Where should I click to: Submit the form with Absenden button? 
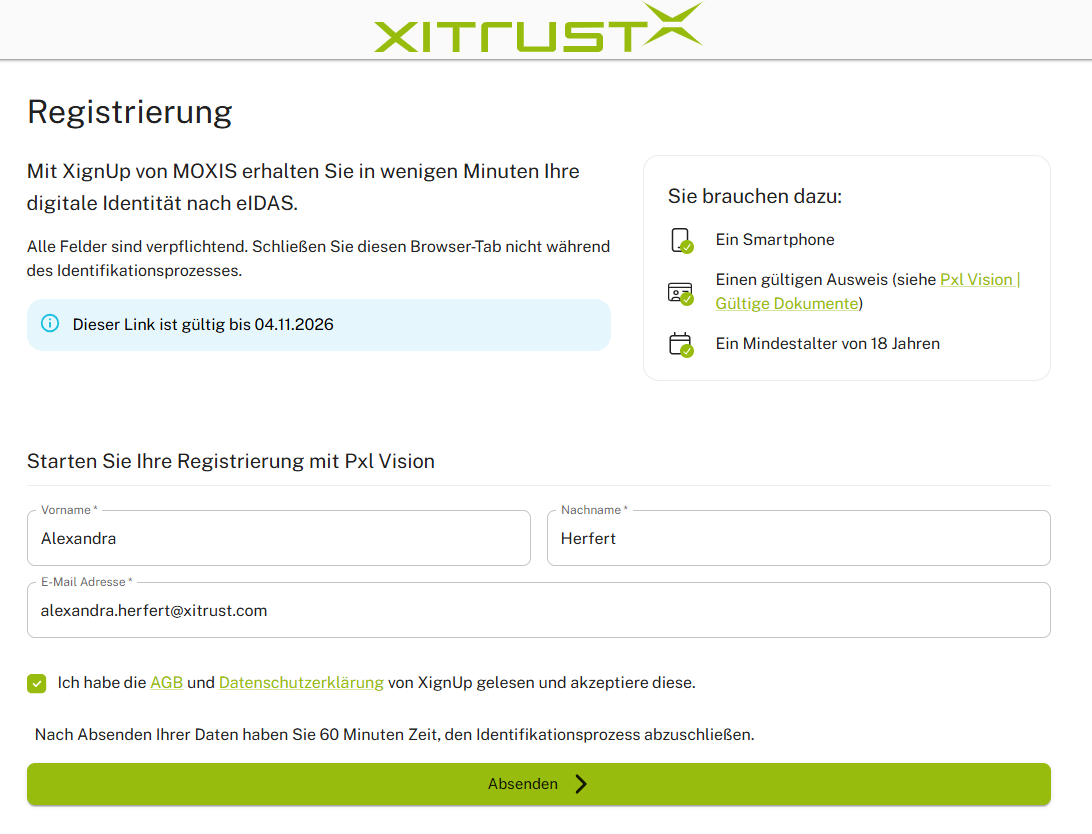tap(538, 784)
